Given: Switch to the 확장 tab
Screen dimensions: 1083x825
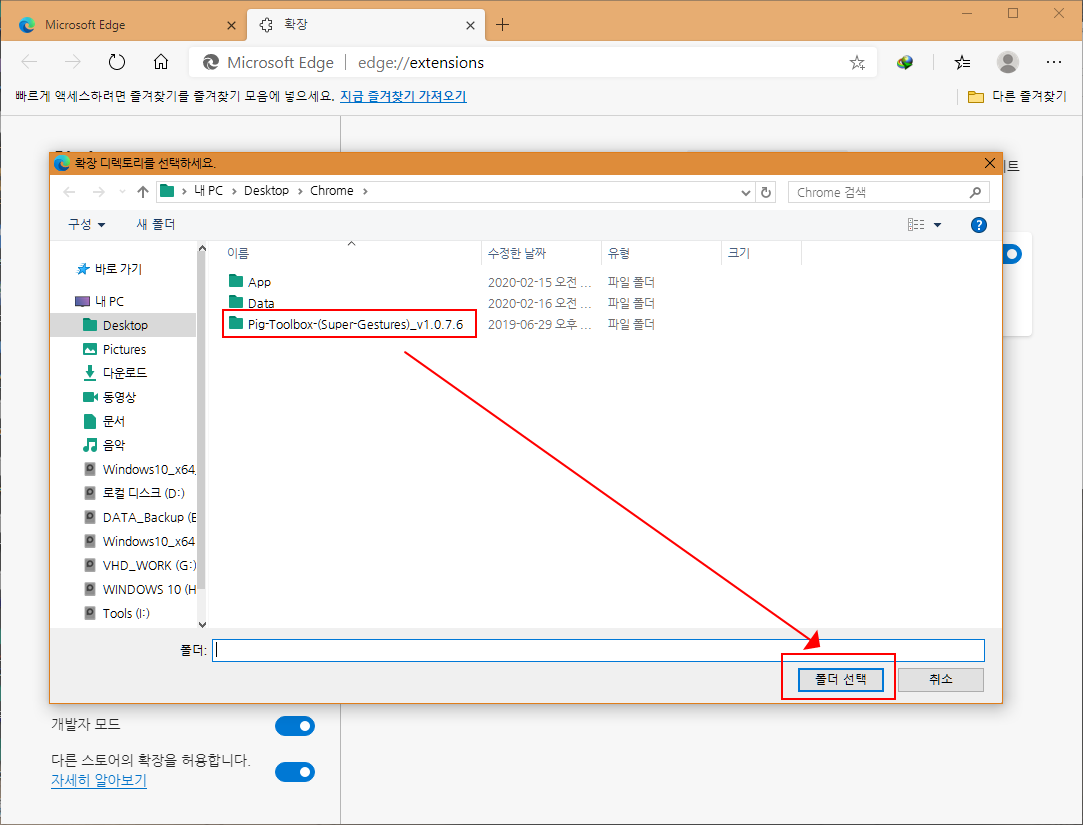Looking at the screenshot, I should (366, 25).
